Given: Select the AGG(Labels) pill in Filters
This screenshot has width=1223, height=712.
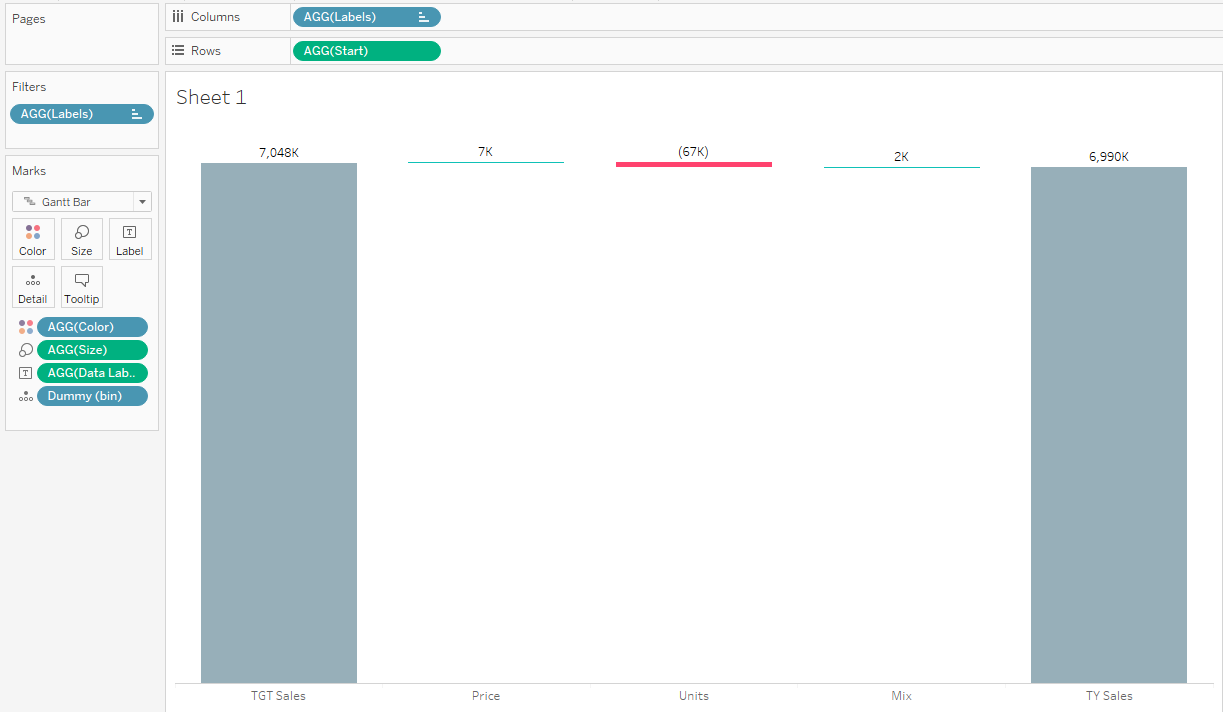Looking at the screenshot, I should coord(82,114).
